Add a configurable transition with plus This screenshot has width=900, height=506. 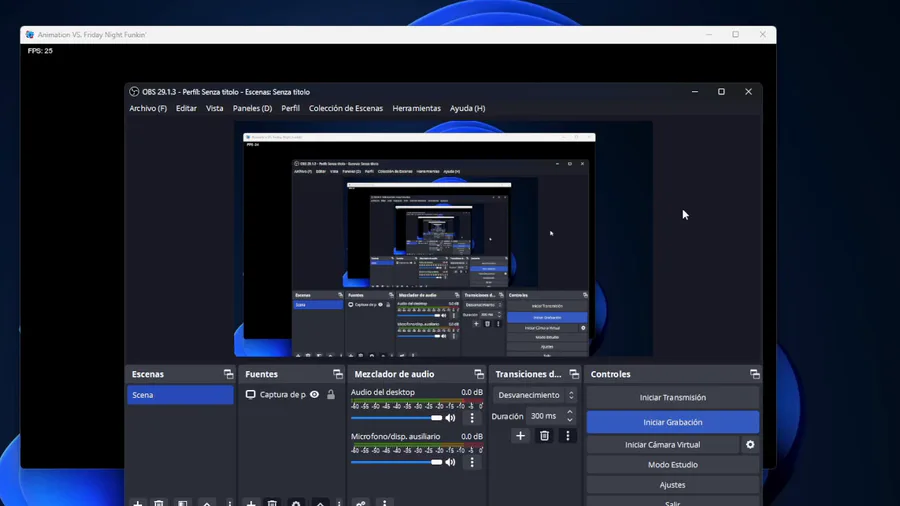click(x=520, y=436)
